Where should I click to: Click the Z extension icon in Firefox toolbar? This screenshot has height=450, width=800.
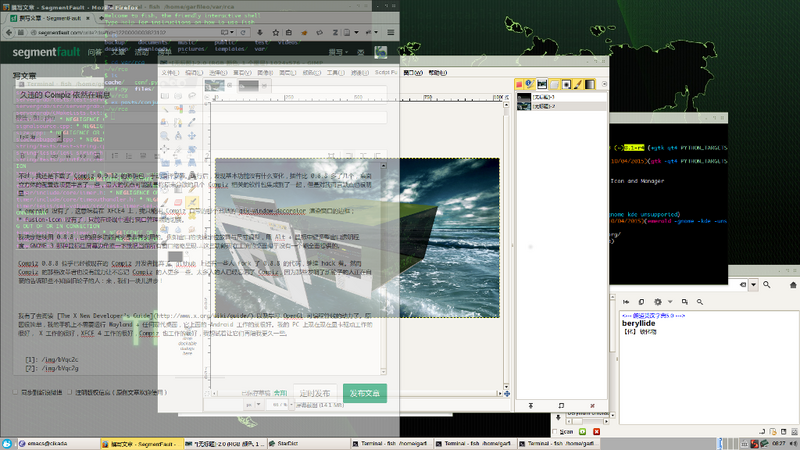point(335,32)
